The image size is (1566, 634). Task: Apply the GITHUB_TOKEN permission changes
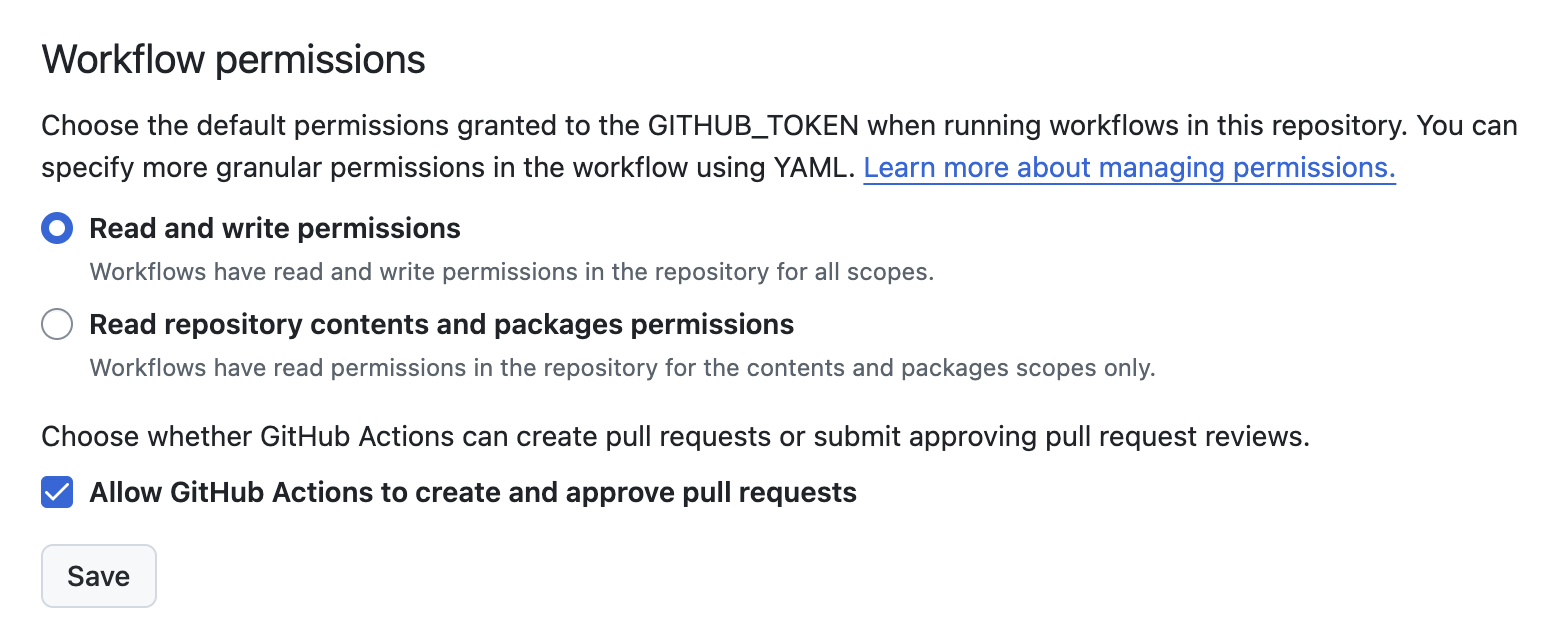tap(98, 576)
